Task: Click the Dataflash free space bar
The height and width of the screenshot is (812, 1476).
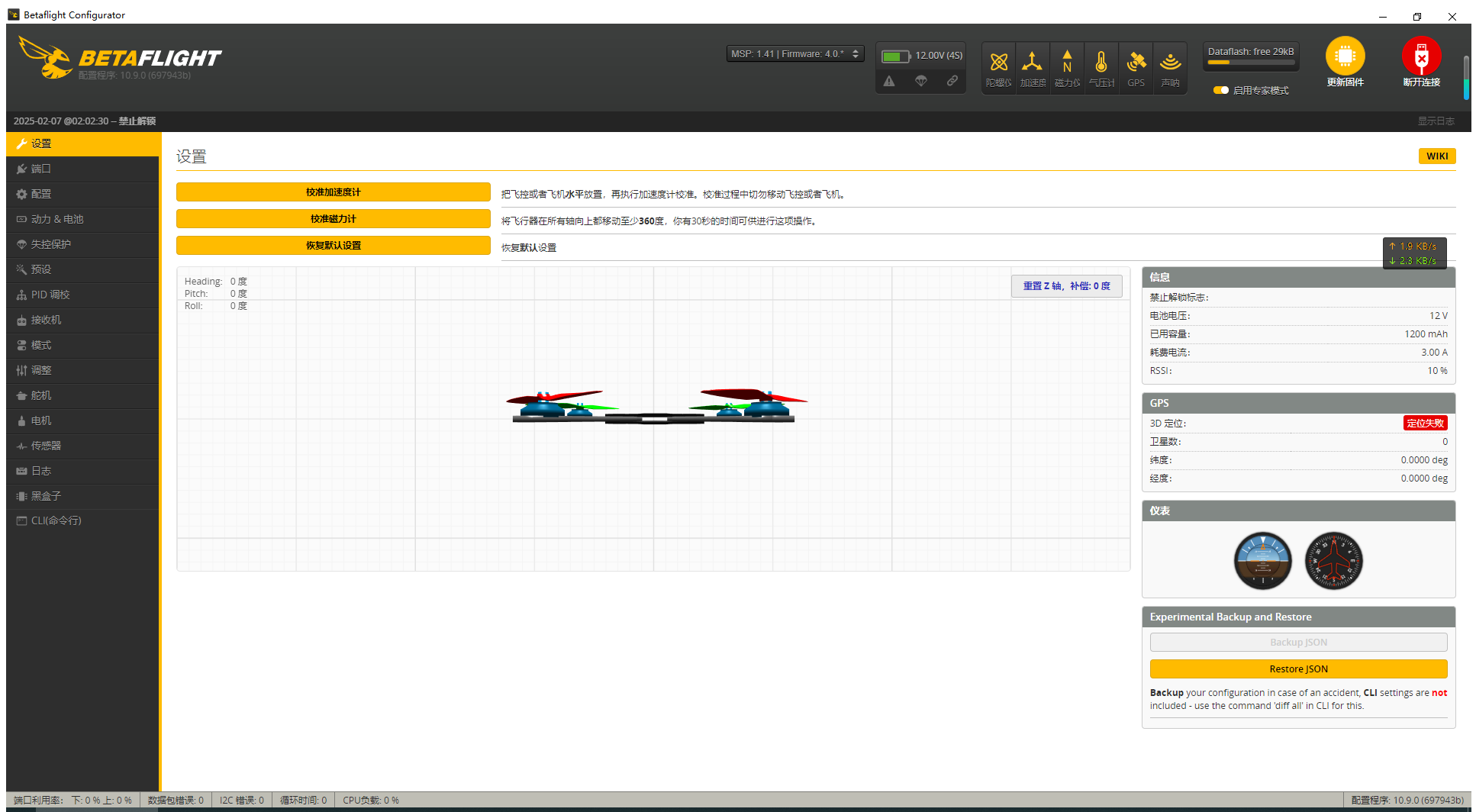Action: (x=1251, y=63)
